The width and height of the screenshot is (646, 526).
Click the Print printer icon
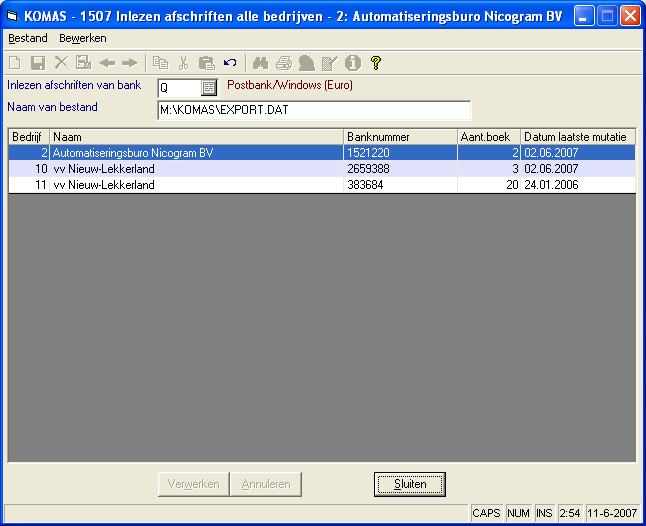coord(284,63)
